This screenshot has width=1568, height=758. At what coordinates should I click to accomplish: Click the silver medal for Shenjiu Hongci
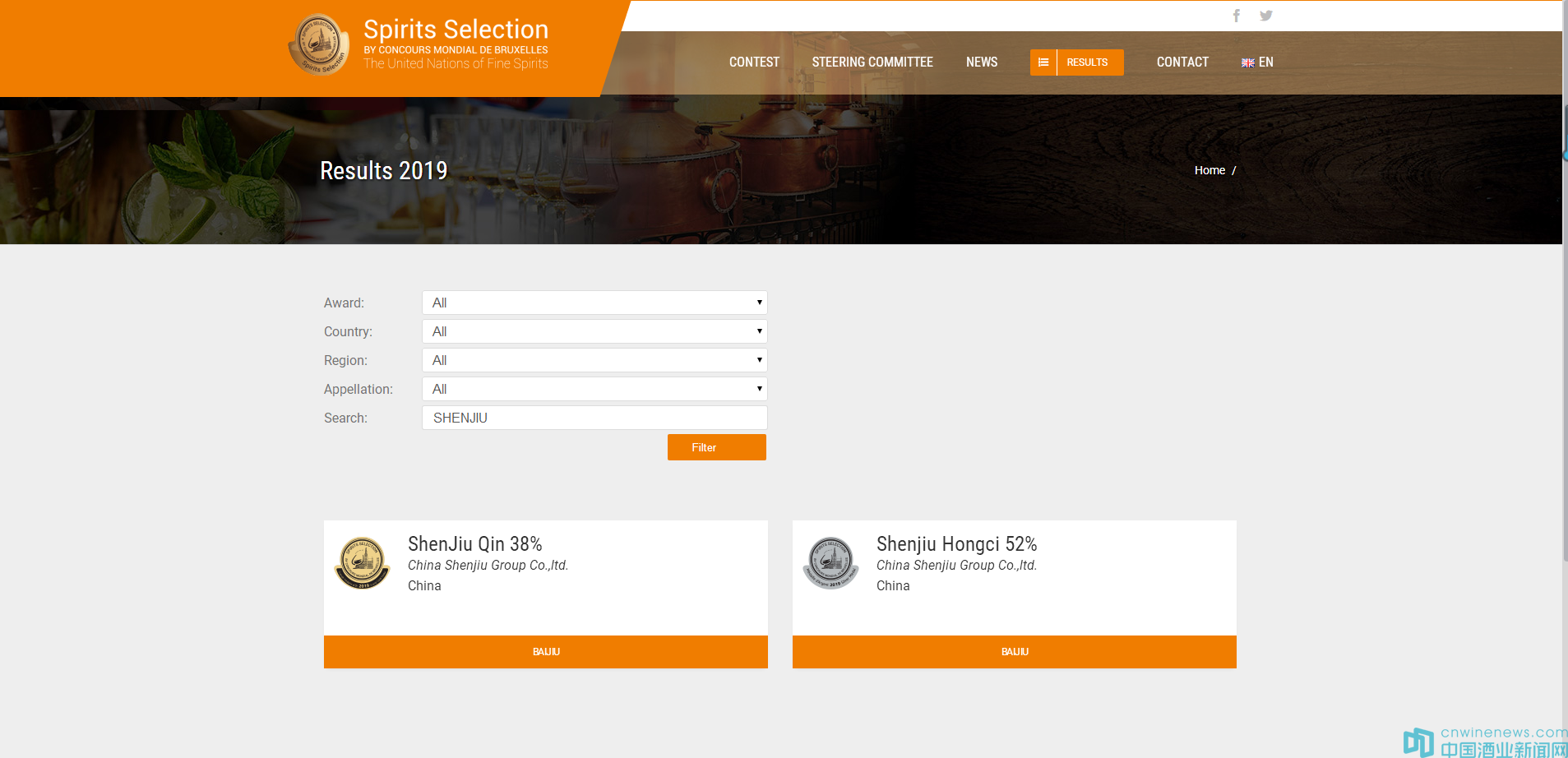(830, 563)
